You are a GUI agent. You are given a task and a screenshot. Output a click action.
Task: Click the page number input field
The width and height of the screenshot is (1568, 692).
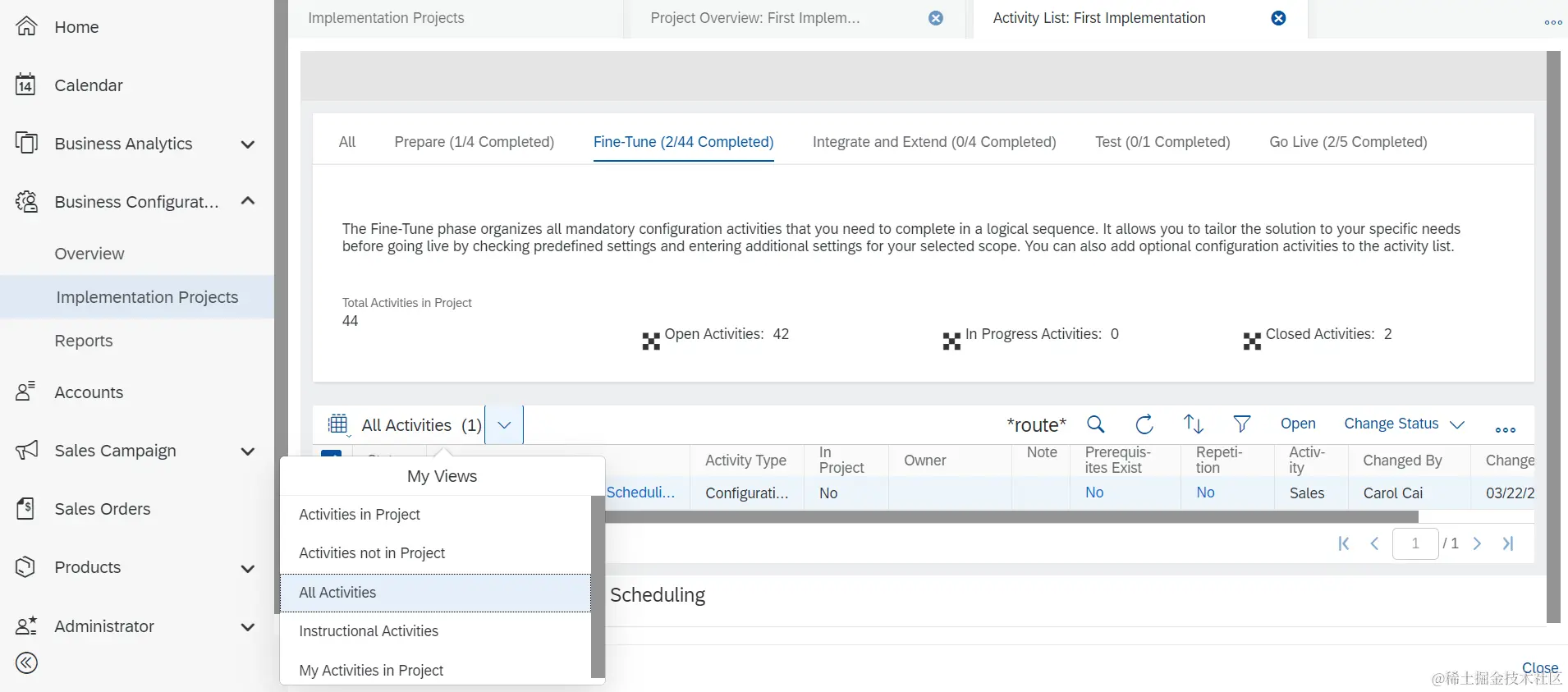coord(1414,543)
